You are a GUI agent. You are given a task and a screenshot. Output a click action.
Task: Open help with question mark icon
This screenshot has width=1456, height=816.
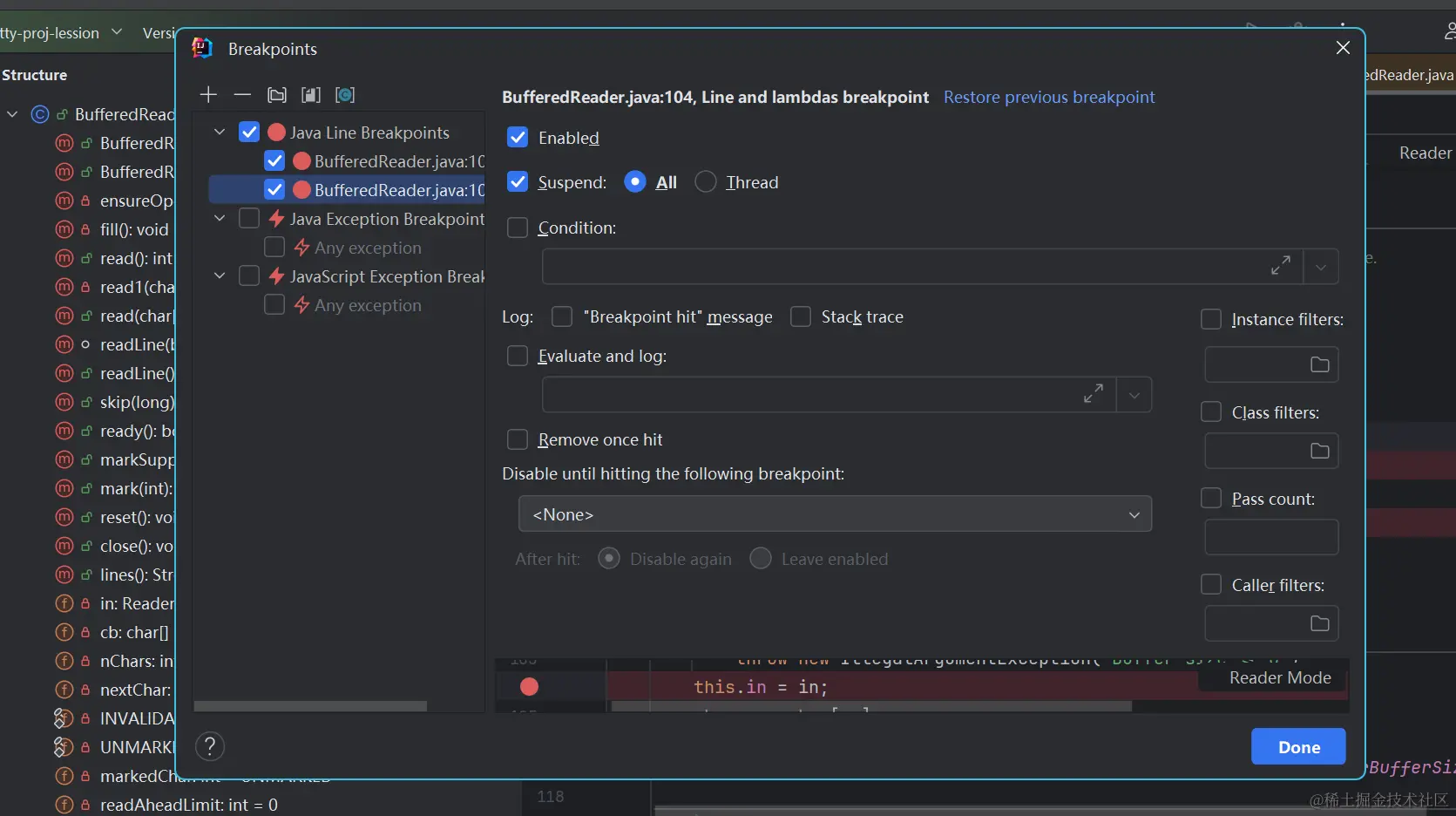point(210,746)
